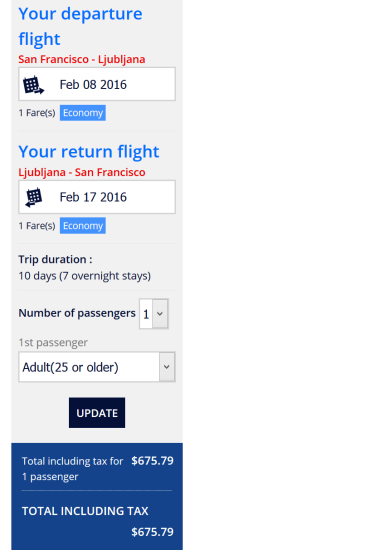Open the Adult(25 or older) passenger type dropdown
Viewport: 375px width, 550px height.
(97, 367)
